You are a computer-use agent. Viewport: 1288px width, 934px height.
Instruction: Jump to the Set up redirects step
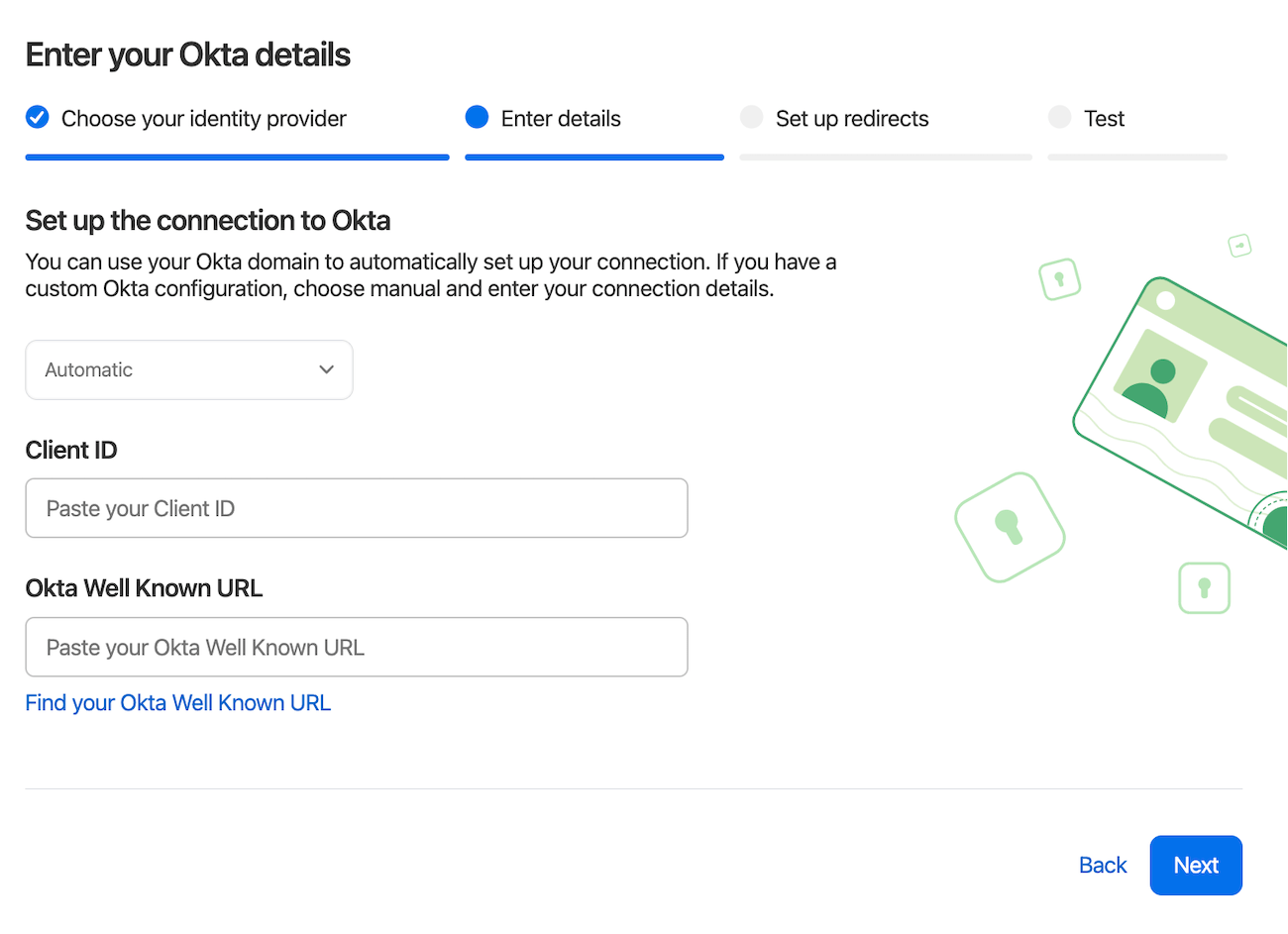tap(853, 118)
